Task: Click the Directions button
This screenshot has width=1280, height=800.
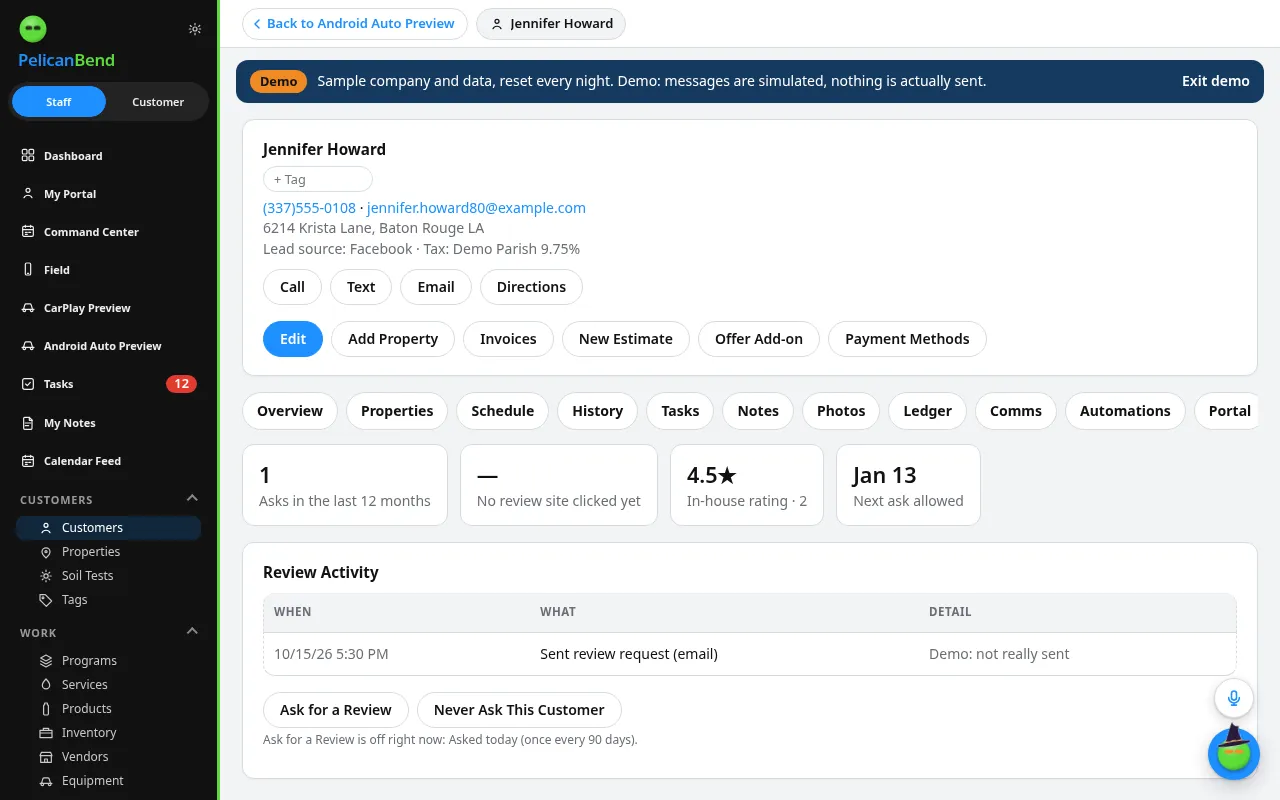Action: click(x=531, y=287)
